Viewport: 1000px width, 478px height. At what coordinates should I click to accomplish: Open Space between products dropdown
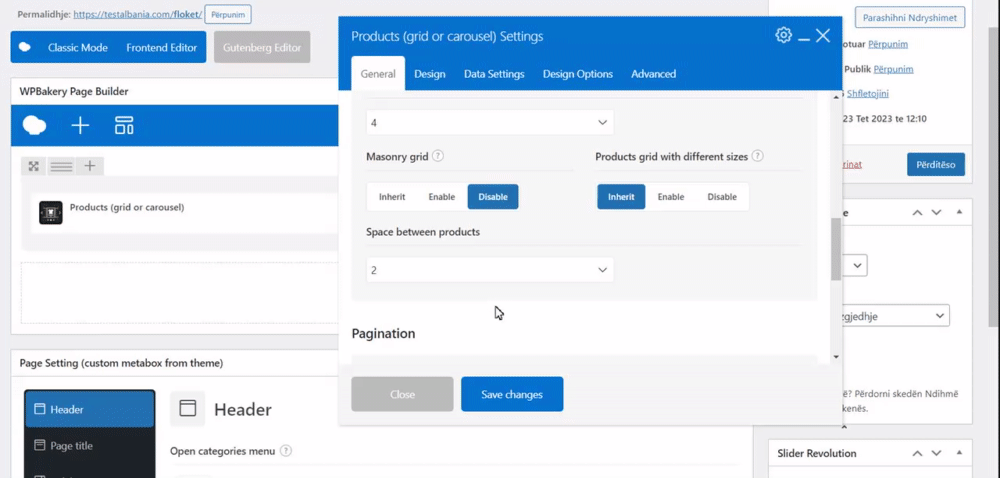(x=490, y=270)
